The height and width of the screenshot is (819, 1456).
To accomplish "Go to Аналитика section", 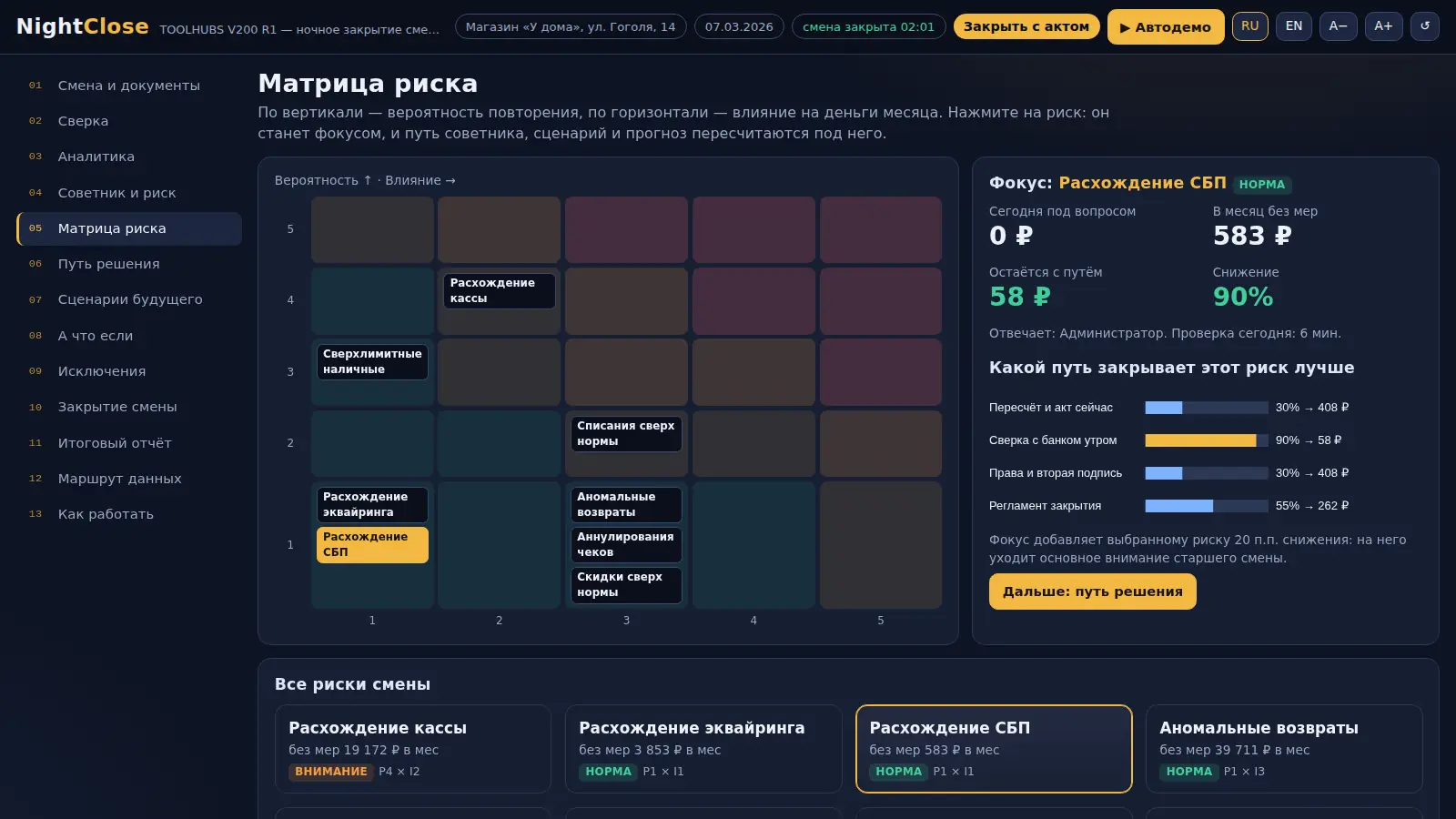I will 129,157.
